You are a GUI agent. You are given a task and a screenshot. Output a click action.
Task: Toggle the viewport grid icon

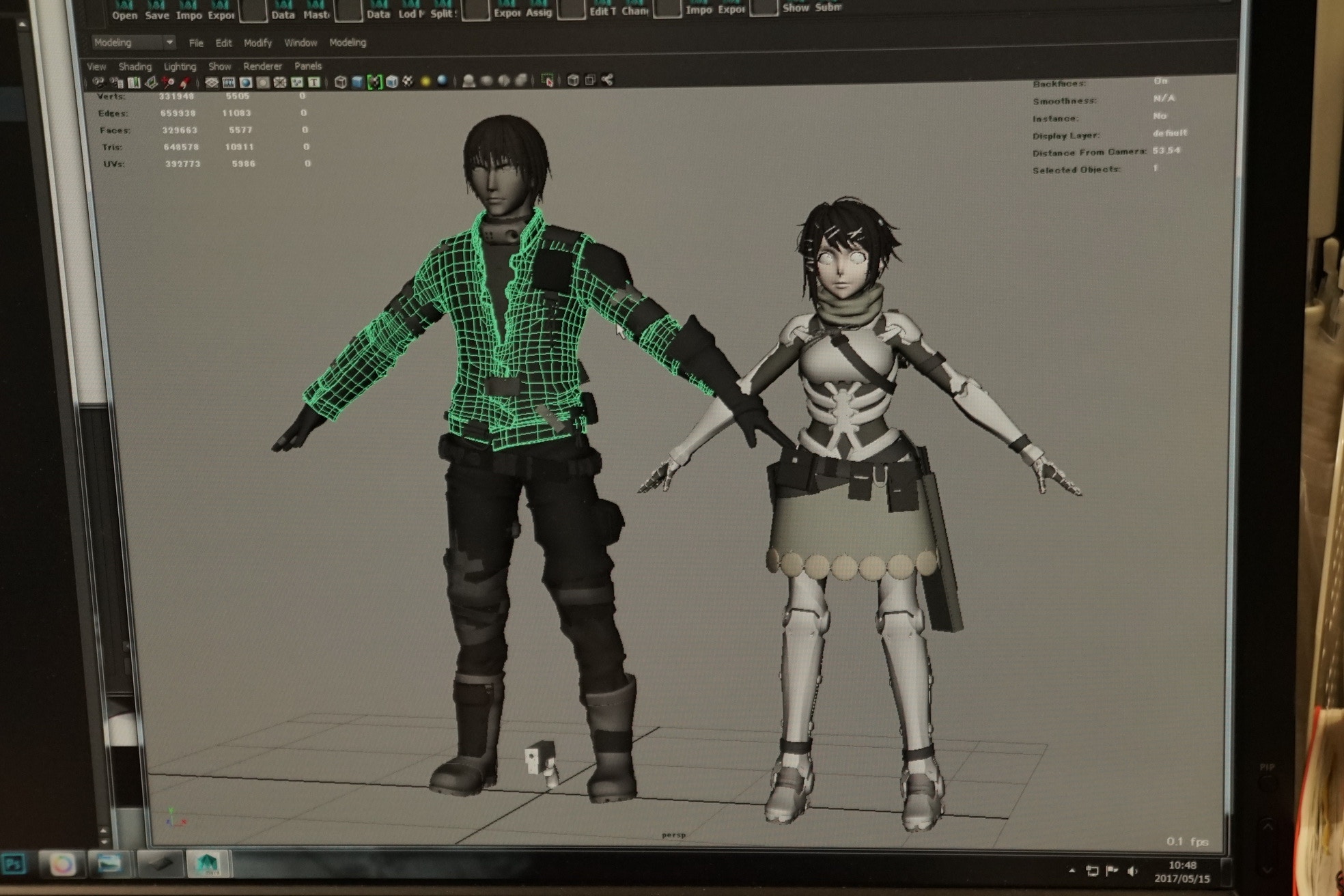(212, 83)
